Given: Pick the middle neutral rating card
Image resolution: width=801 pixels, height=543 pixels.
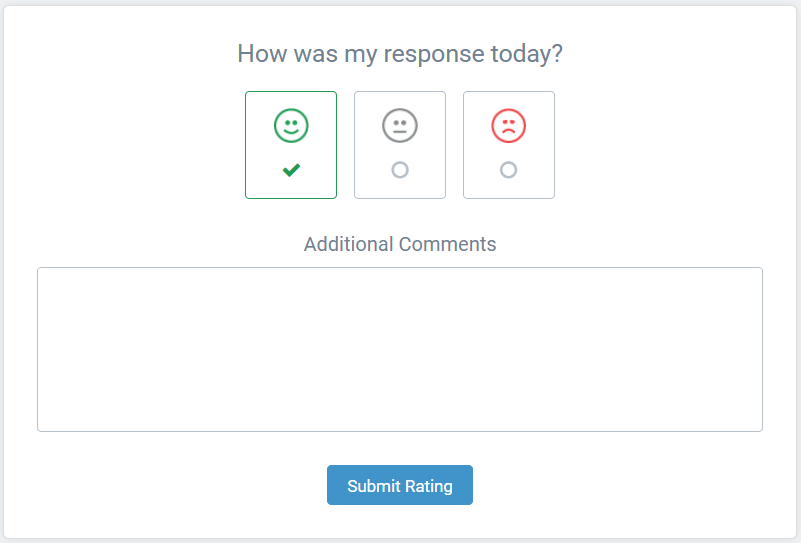Looking at the screenshot, I should 400,145.
